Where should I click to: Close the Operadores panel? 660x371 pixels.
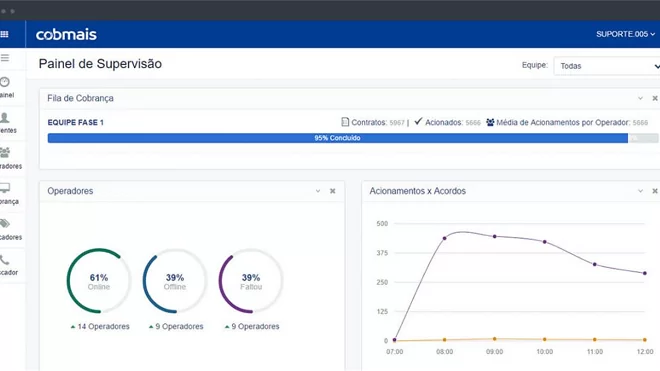[333, 191]
